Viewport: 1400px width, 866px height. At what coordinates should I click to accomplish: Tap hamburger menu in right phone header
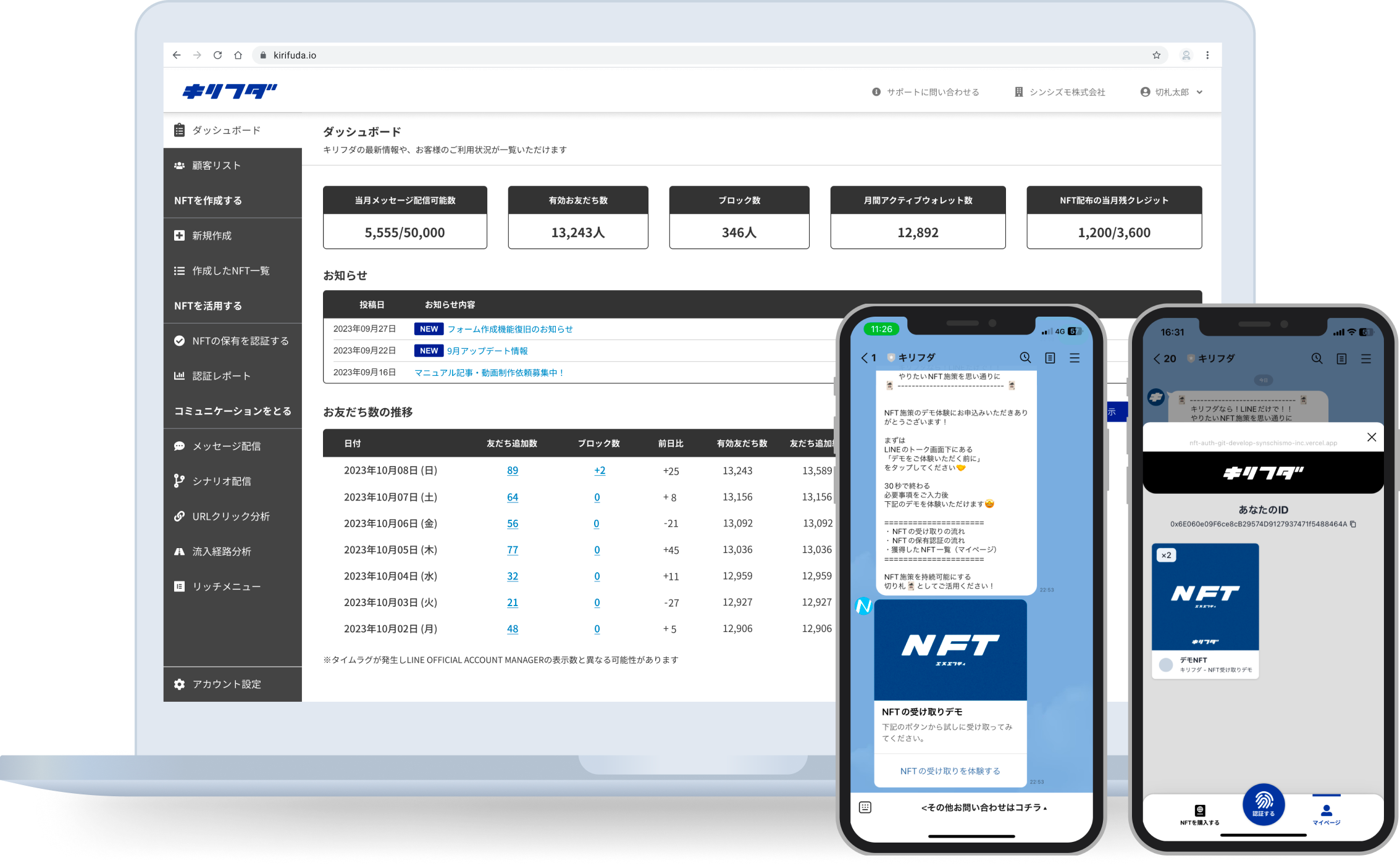pyautogui.click(x=1366, y=358)
